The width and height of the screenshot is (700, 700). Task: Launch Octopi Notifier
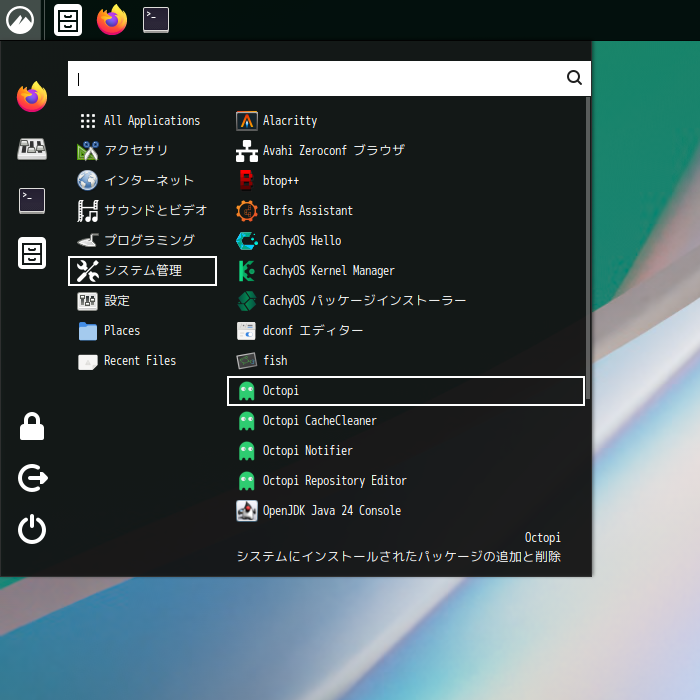pyautogui.click(x=406, y=450)
